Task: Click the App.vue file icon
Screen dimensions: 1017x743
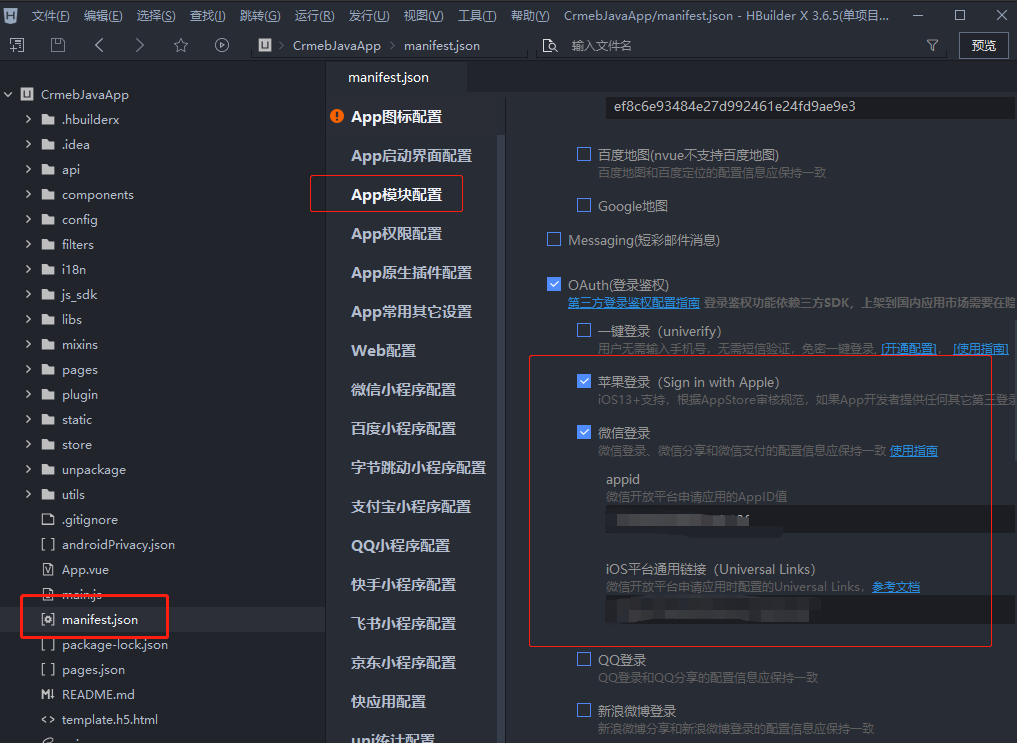Action: click(x=48, y=569)
